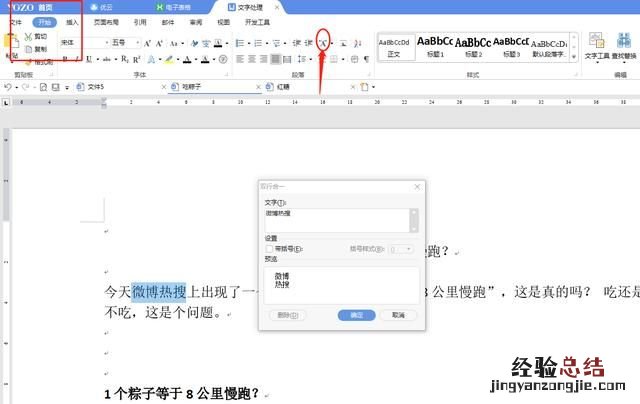Open the font name dropdown (宋体)
The height and width of the screenshot is (404, 640).
tap(107, 43)
